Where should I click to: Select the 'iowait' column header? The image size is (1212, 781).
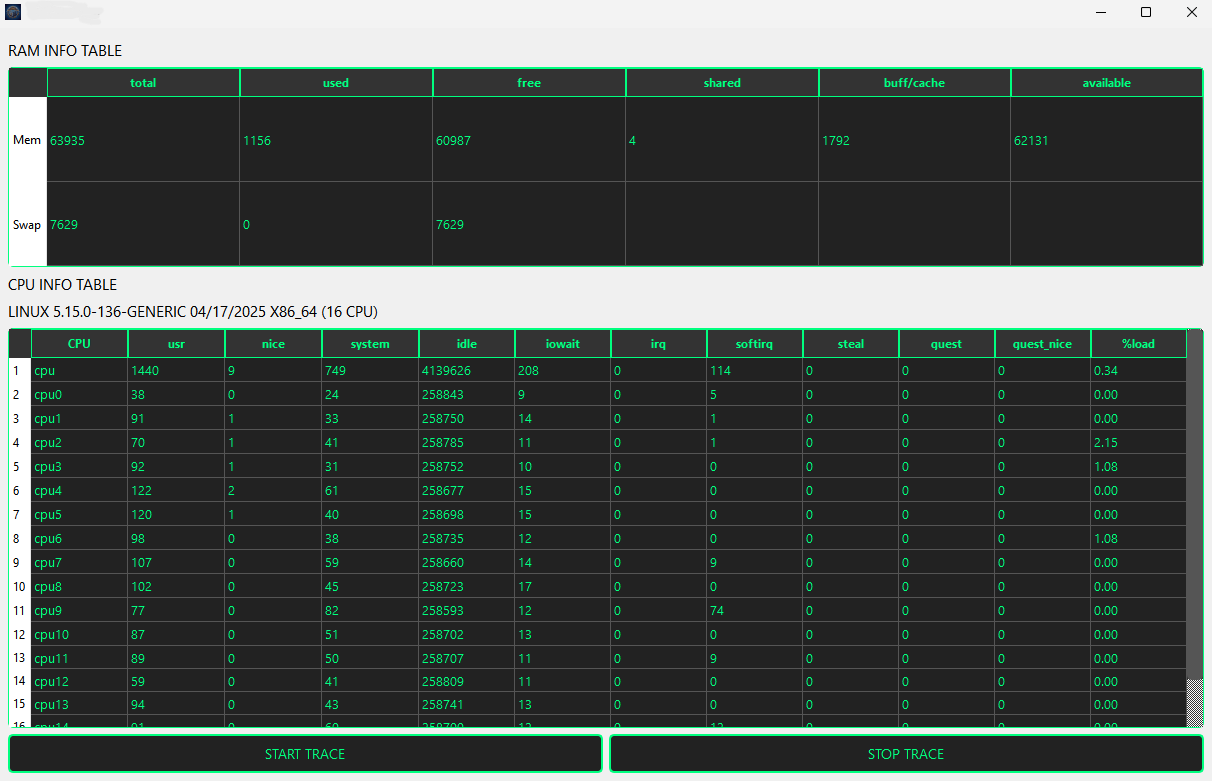(x=562, y=344)
